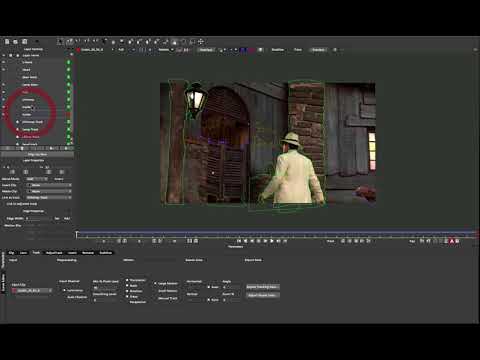Toggle the Shear motion checkbox
This screenshot has width=480, height=360.
tap(127, 296)
